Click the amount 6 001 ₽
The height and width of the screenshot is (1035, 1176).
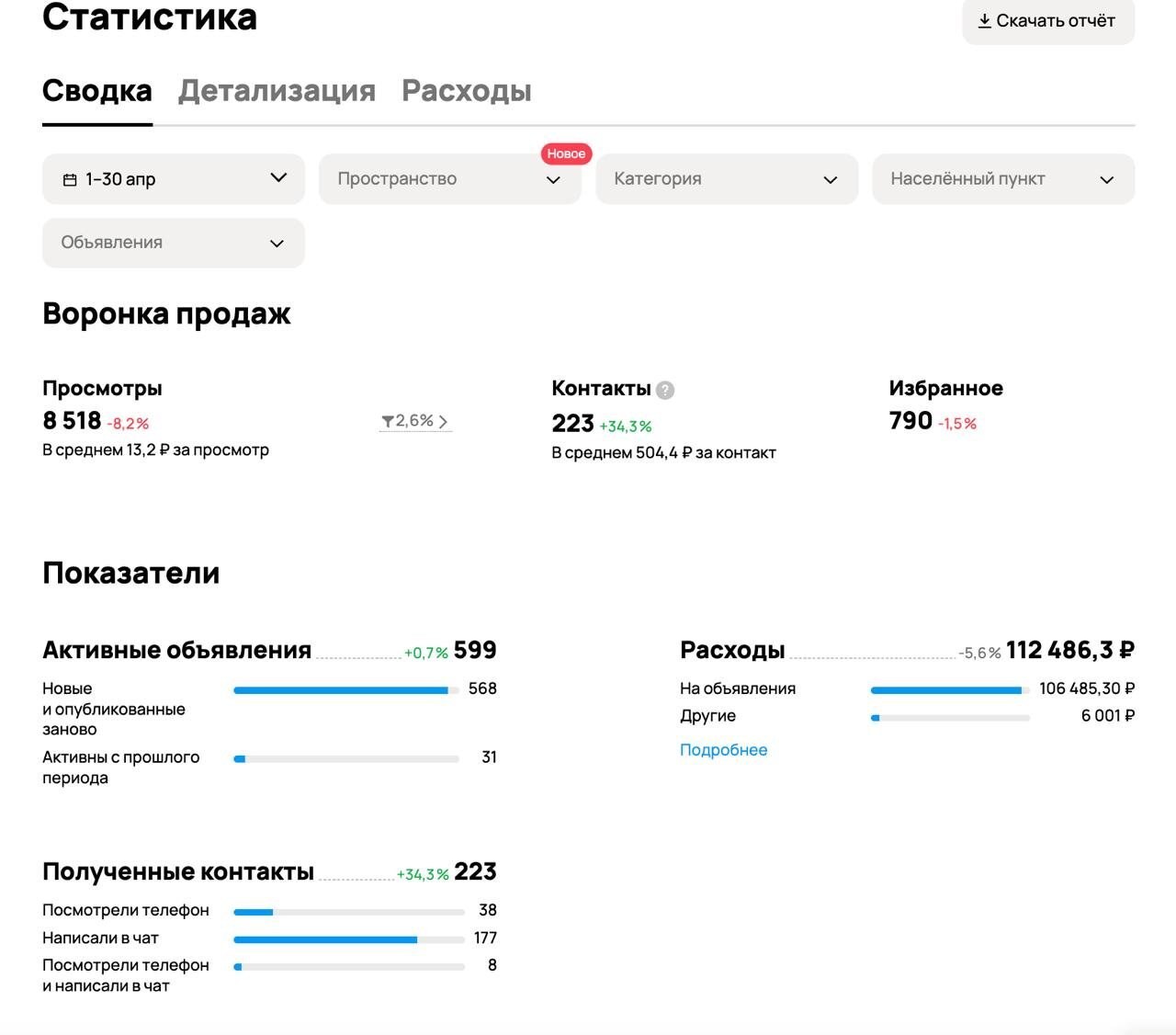coord(1108,716)
